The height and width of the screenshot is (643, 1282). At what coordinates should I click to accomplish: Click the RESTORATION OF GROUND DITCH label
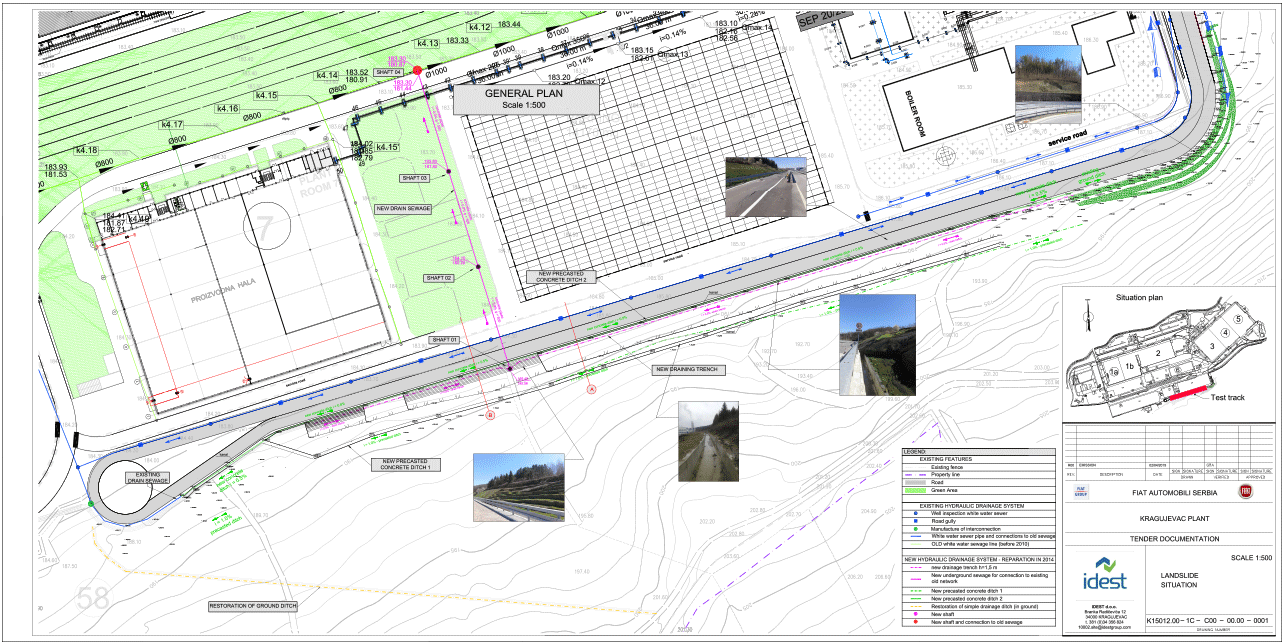click(x=252, y=606)
